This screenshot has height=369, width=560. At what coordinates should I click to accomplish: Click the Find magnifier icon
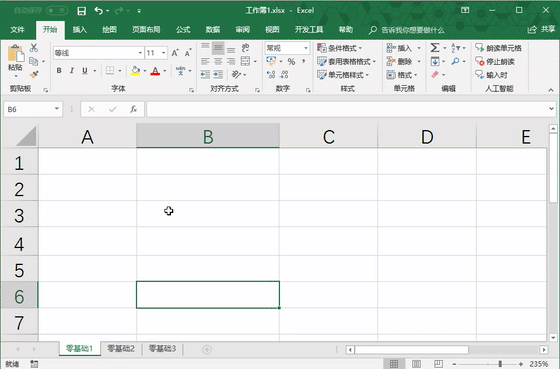coord(455,61)
